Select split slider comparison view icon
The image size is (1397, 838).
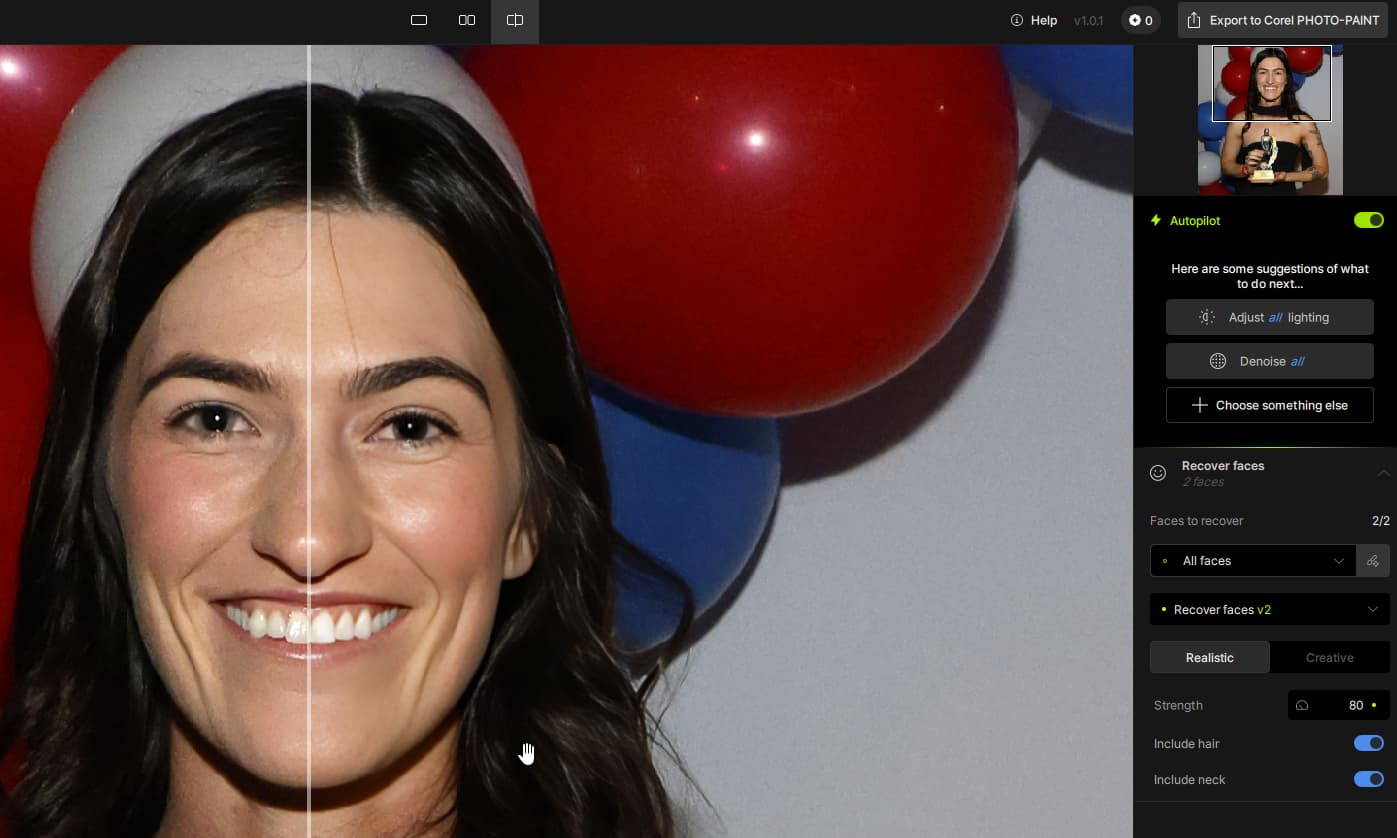click(x=515, y=20)
